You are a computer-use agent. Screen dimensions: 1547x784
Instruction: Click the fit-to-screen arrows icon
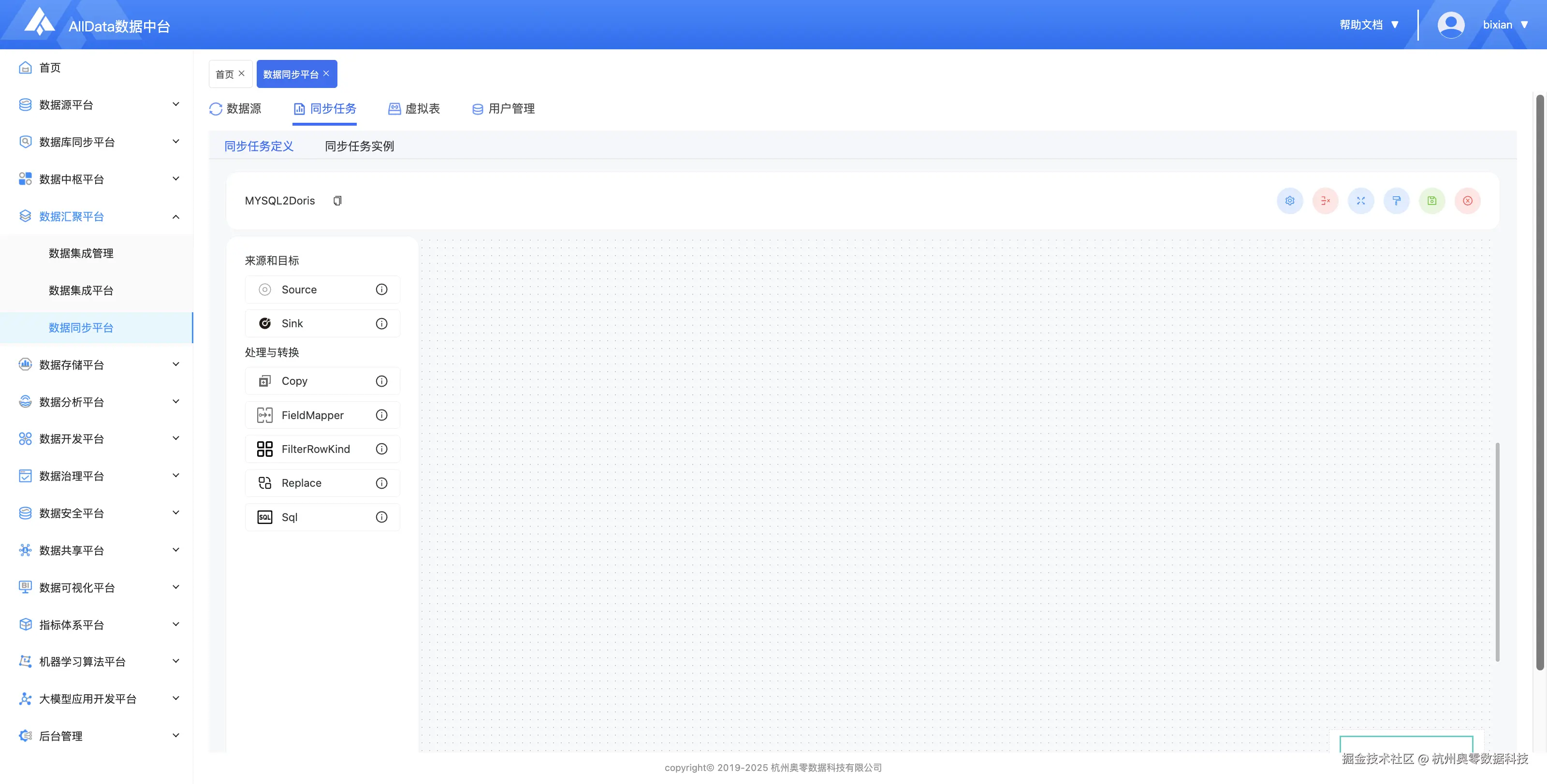[x=1361, y=201]
